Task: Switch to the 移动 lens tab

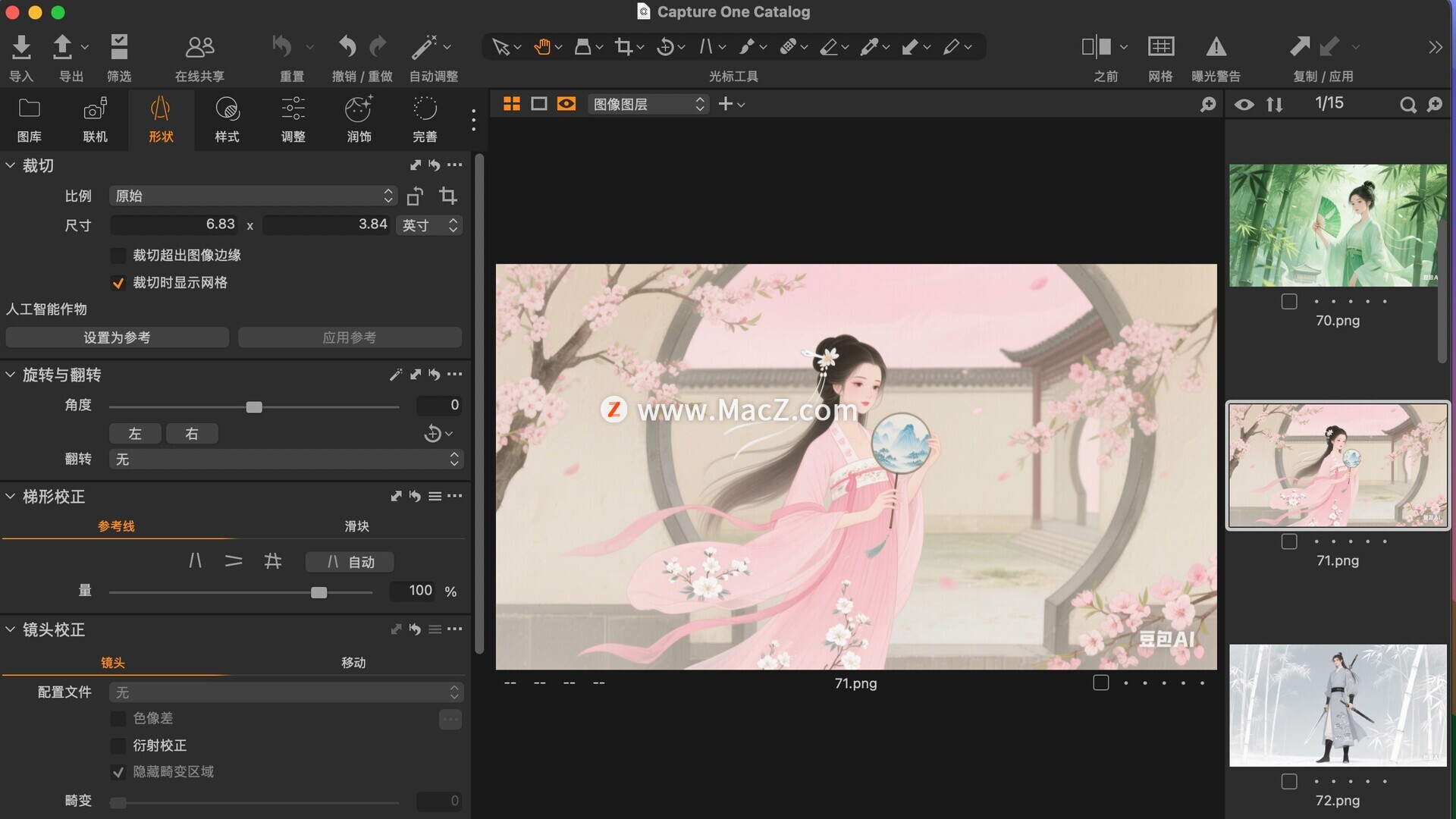Action: tap(353, 662)
